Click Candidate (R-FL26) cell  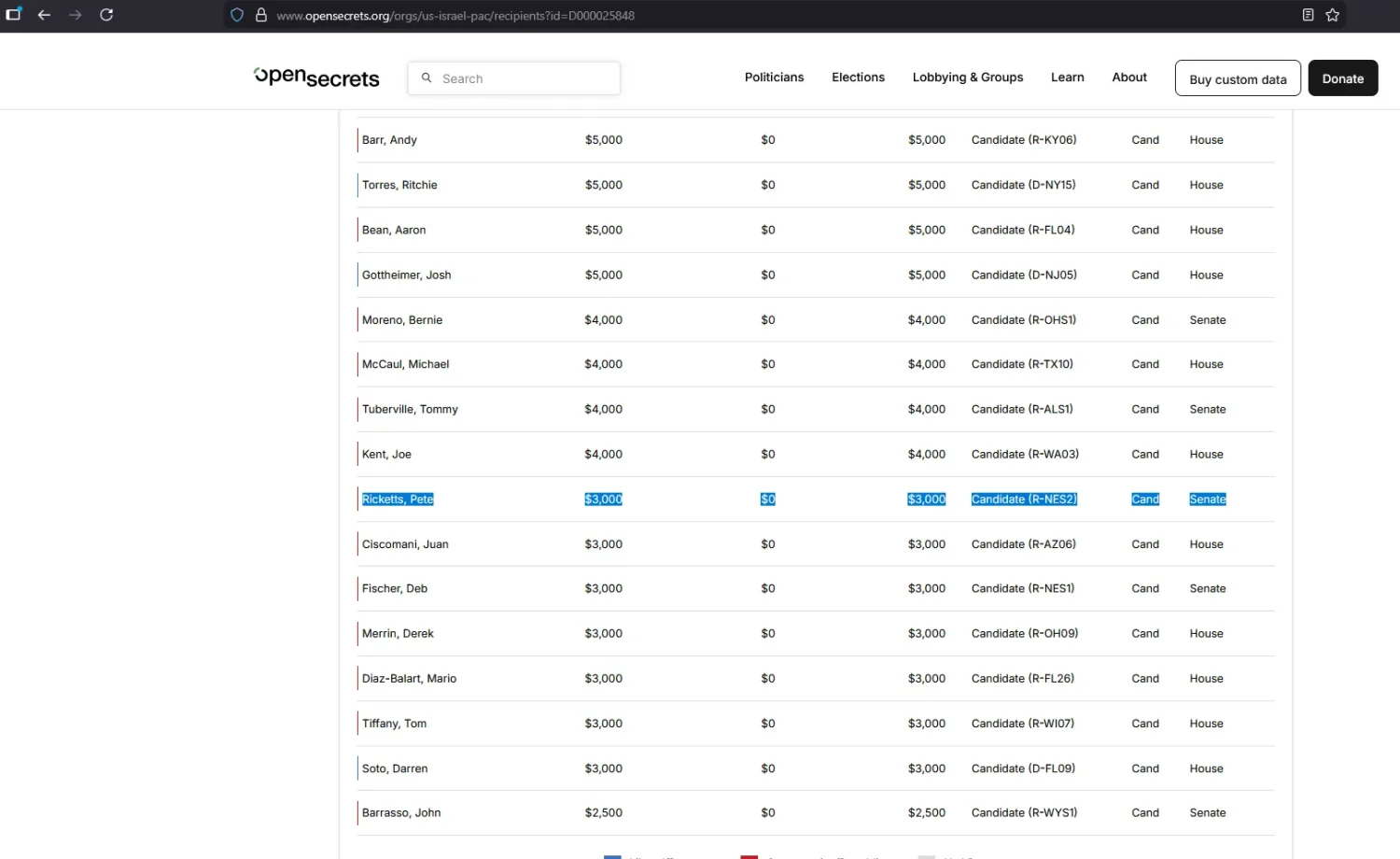click(x=1023, y=679)
